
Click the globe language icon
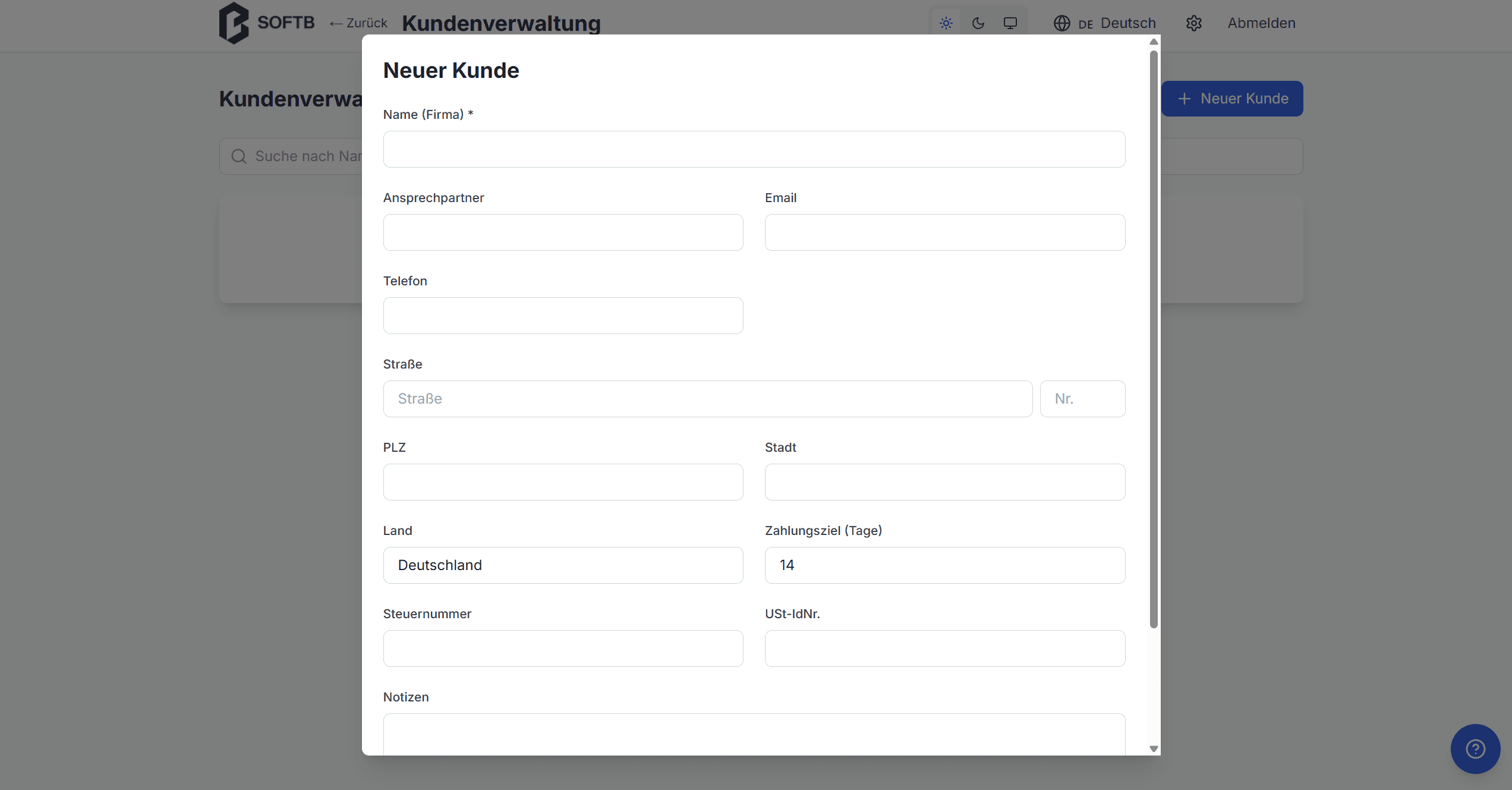[1061, 23]
